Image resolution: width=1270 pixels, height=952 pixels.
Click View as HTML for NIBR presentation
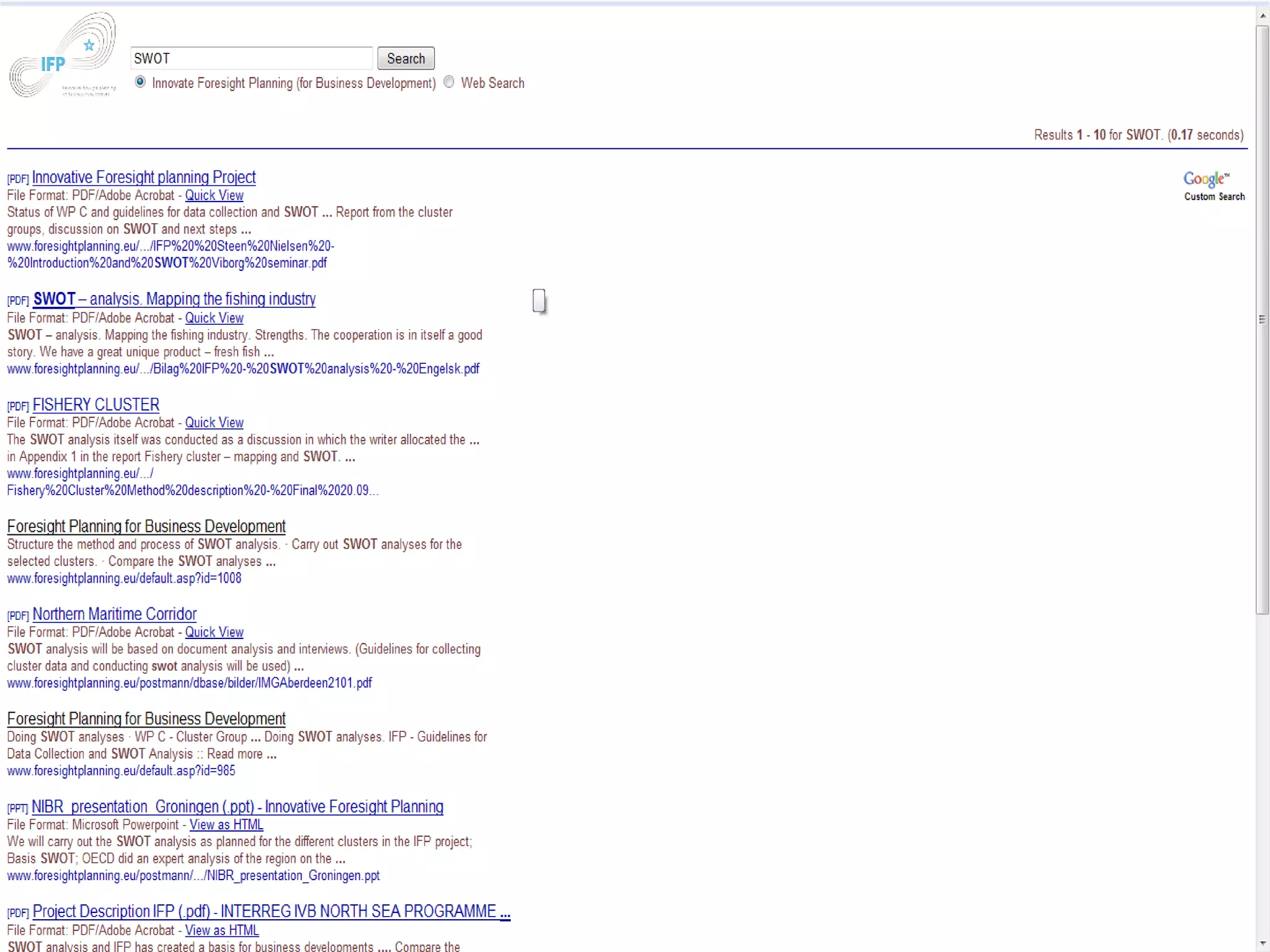226,825
